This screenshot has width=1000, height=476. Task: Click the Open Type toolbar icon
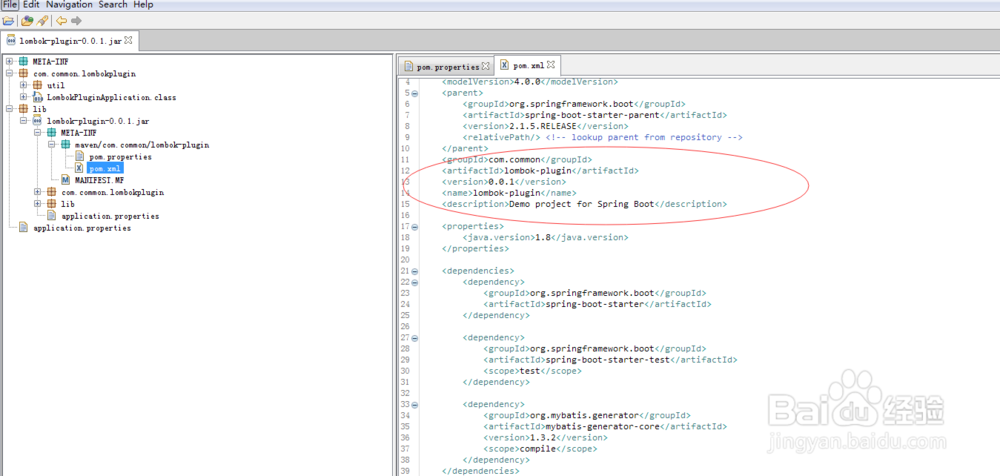[27, 20]
